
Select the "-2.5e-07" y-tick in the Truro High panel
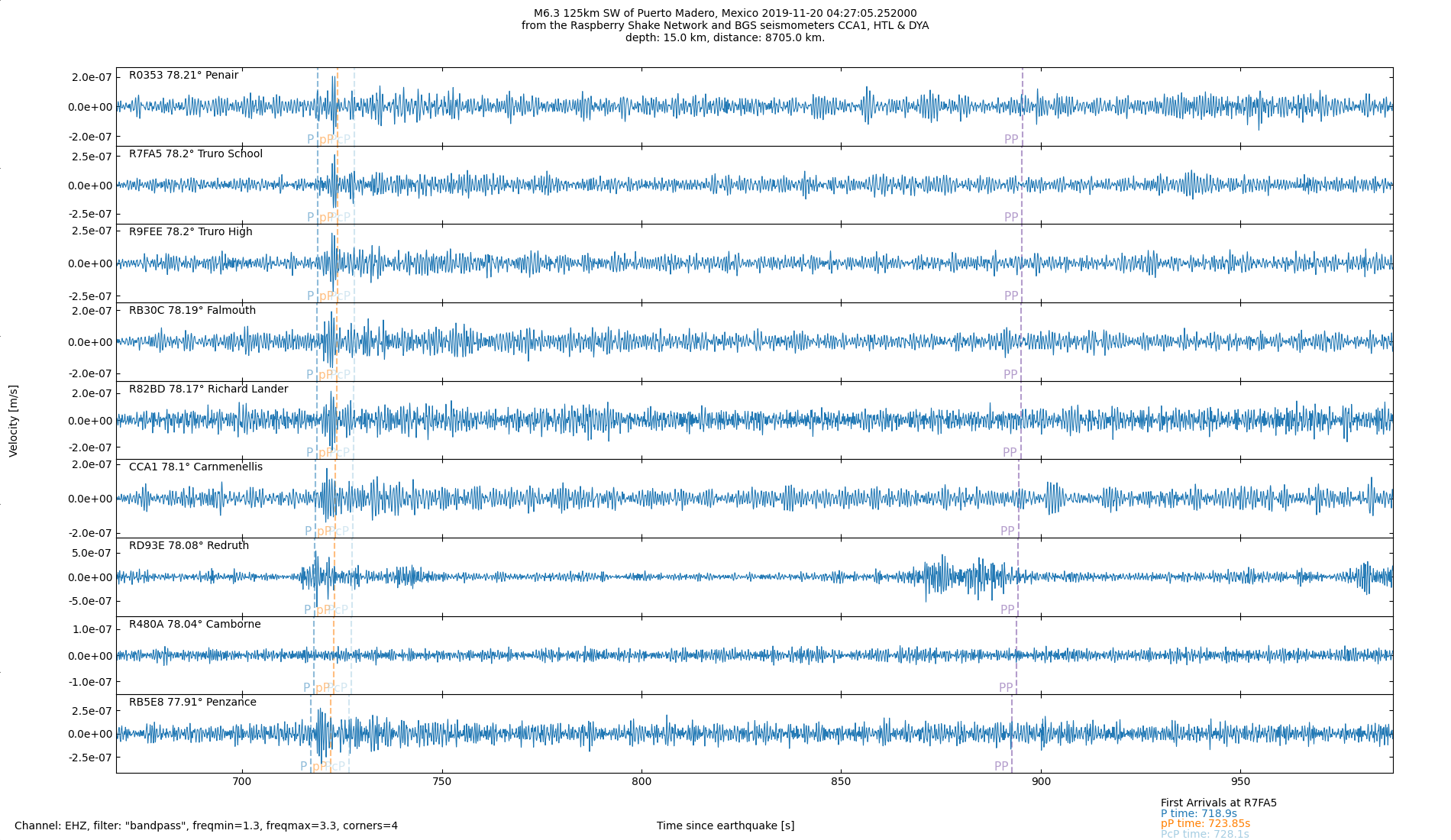(x=90, y=296)
